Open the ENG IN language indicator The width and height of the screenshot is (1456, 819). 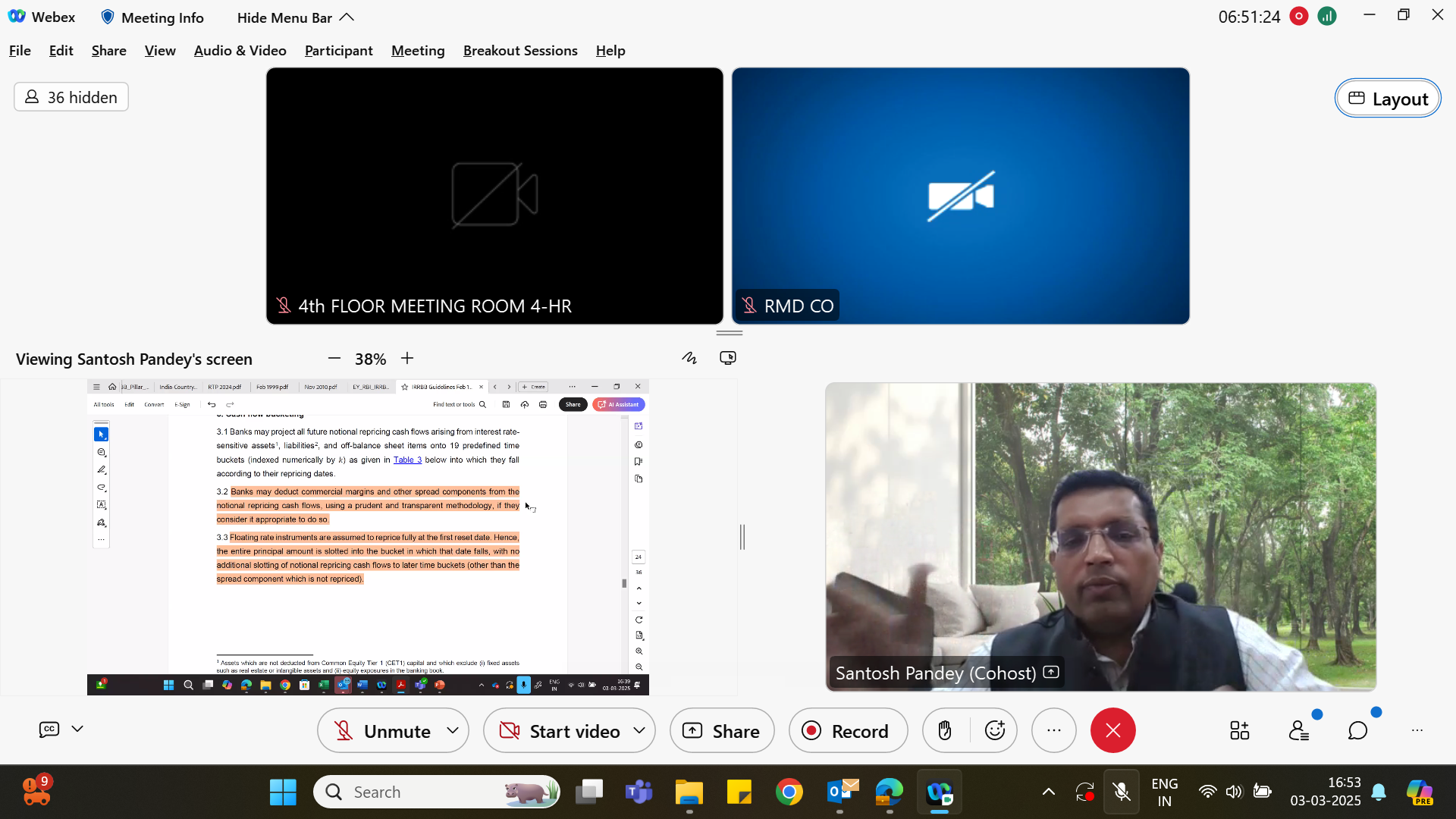pos(1165,792)
